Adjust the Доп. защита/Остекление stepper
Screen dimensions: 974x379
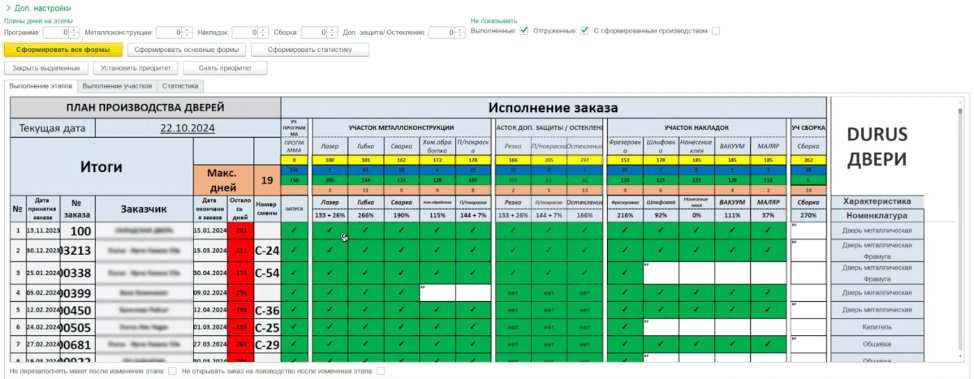coord(460,32)
